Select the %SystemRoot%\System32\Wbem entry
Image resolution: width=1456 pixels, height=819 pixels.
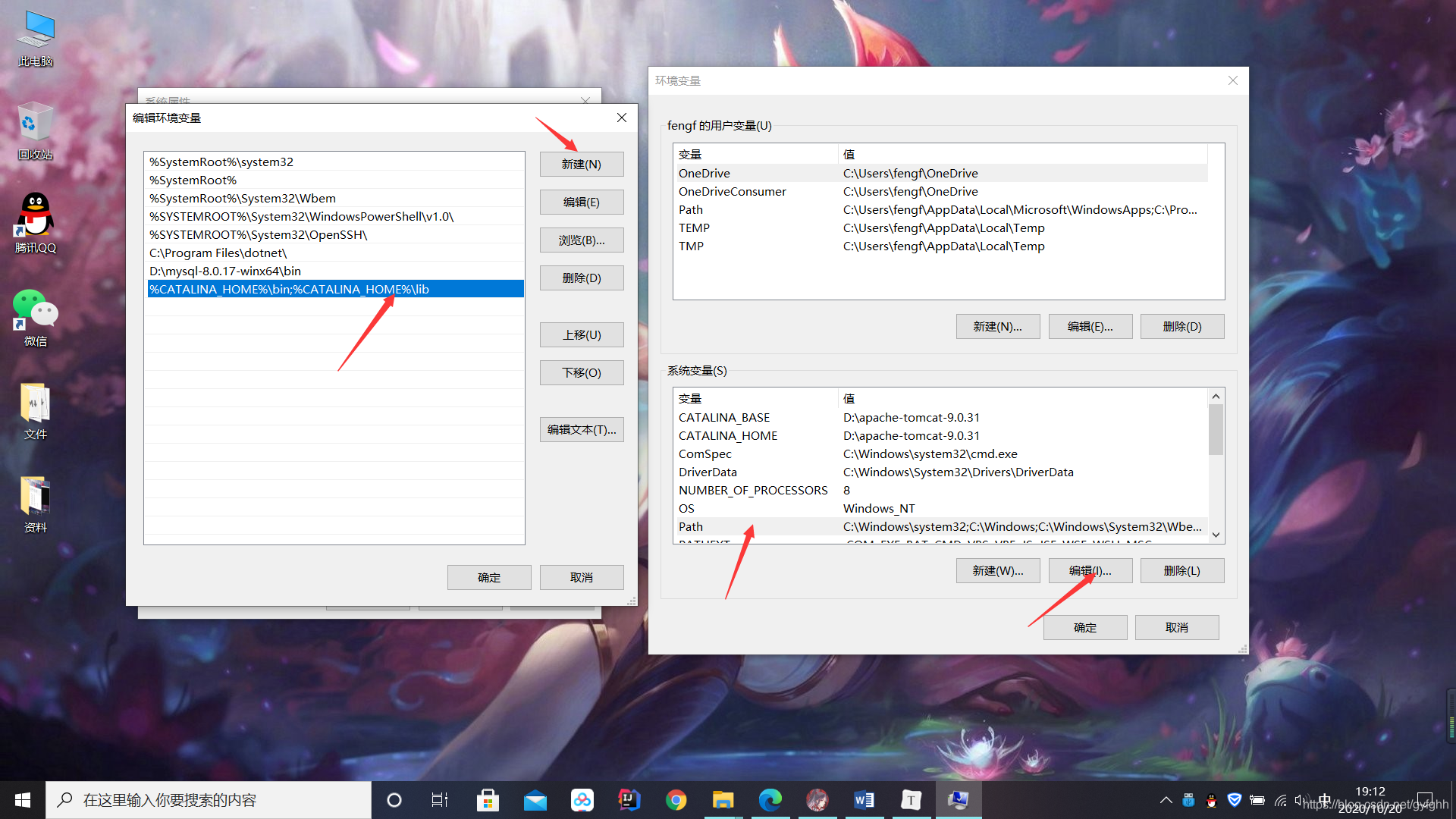point(334,199)
